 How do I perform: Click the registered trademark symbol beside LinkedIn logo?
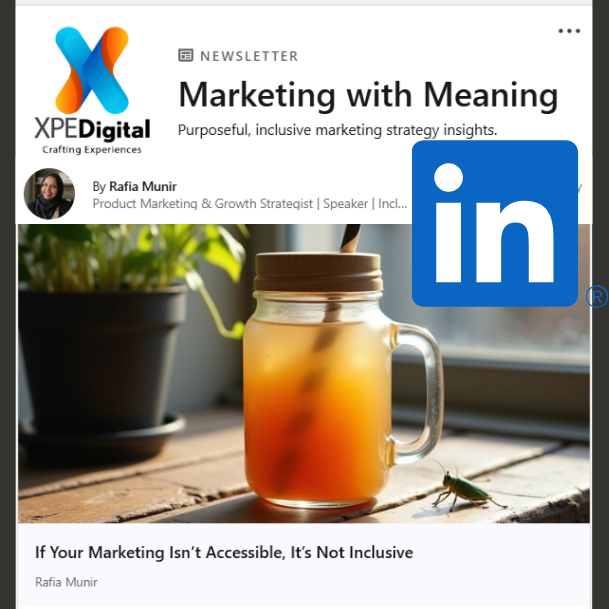pyautogui.click(x=597, y=297)
